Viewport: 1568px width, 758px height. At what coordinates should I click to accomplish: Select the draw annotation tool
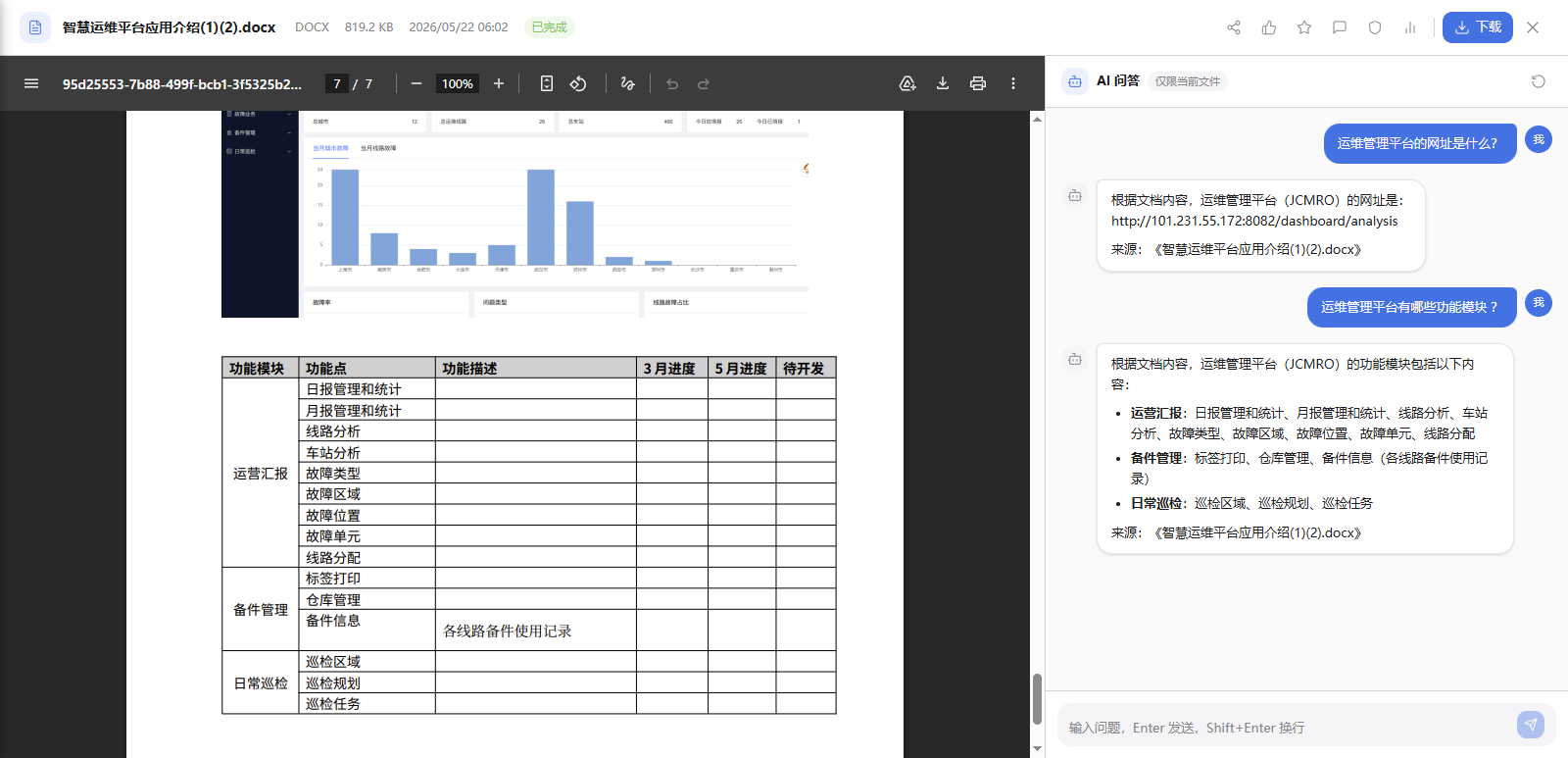pyautogui.click(x=628, y=83)
